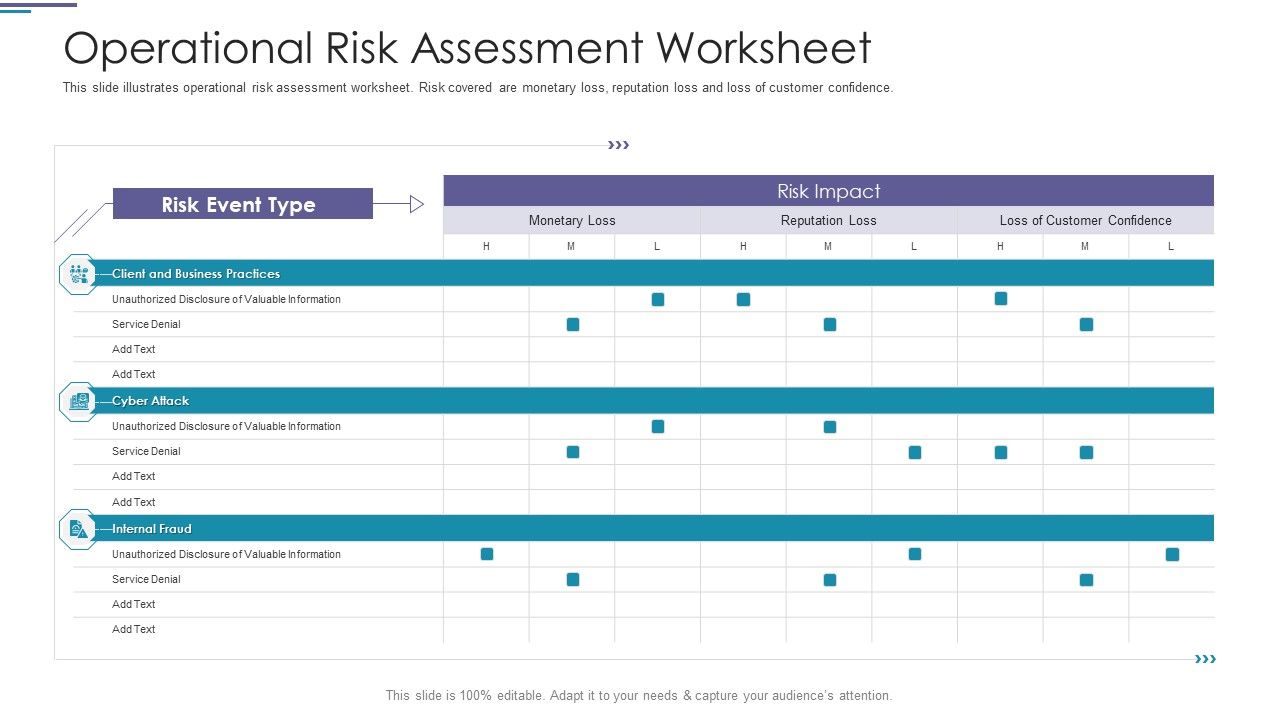The width and height of the screenshot is (1280, 720).
Task: Click Customer Confidence M marker in Internal Fraud Service Denial row
Action: pos(1087,580)
